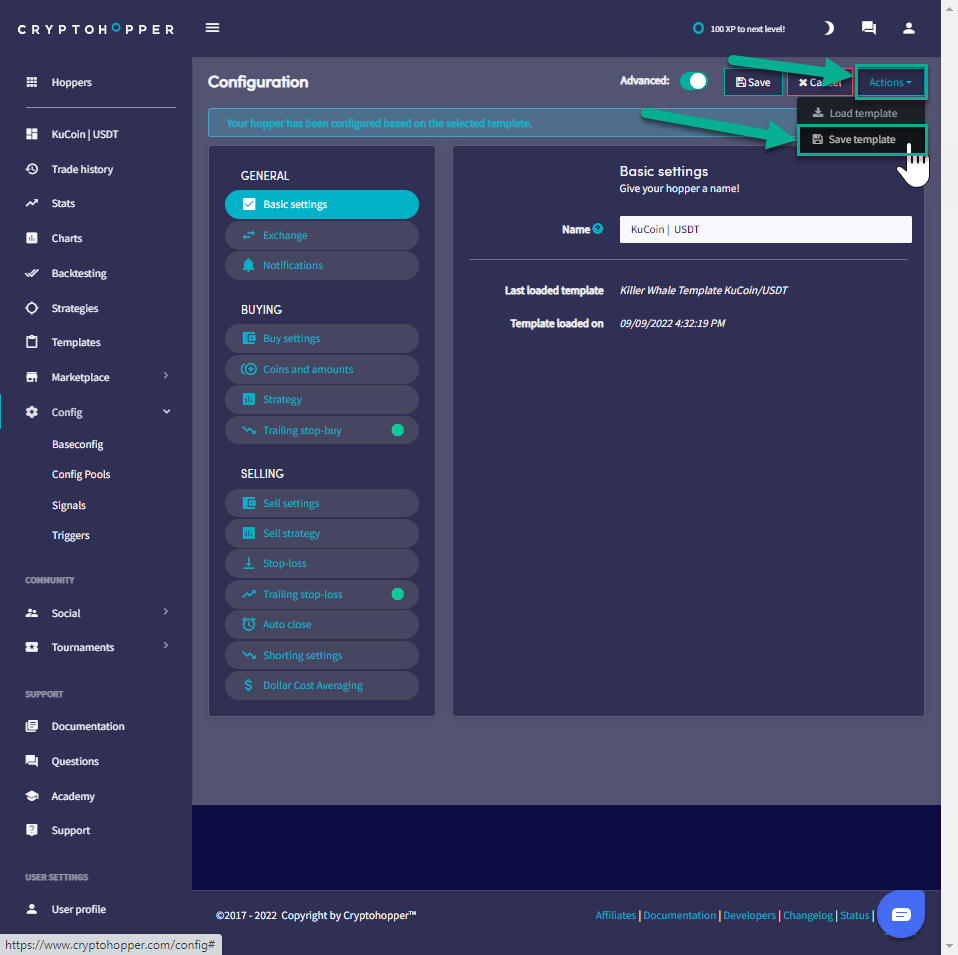Image resolution: width=958 pixels, height=955 pixels.
Task: Click the Hoppers grid icon
Action: pyautogui.click(x=32, y=82)
